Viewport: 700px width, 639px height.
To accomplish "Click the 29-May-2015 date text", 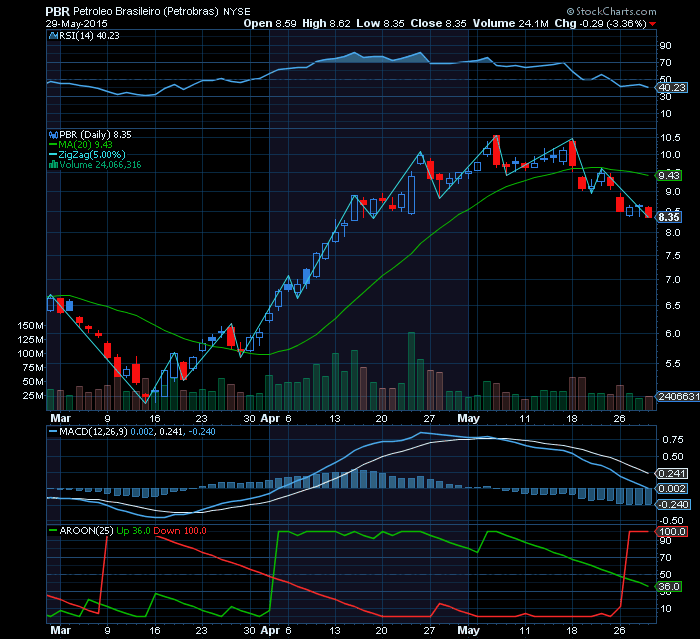I will coord(76,24).
